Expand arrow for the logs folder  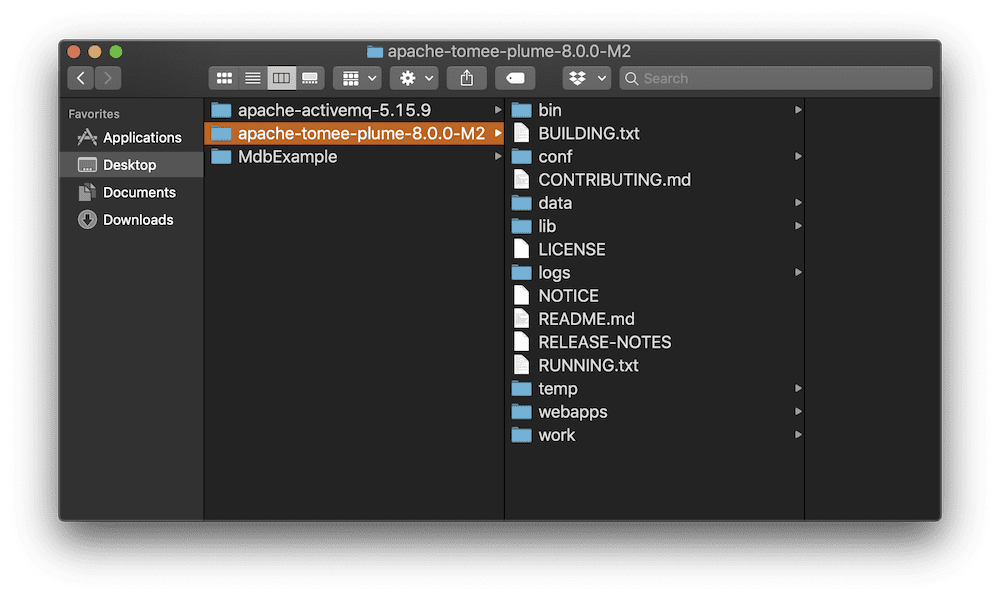click(798, 272)
